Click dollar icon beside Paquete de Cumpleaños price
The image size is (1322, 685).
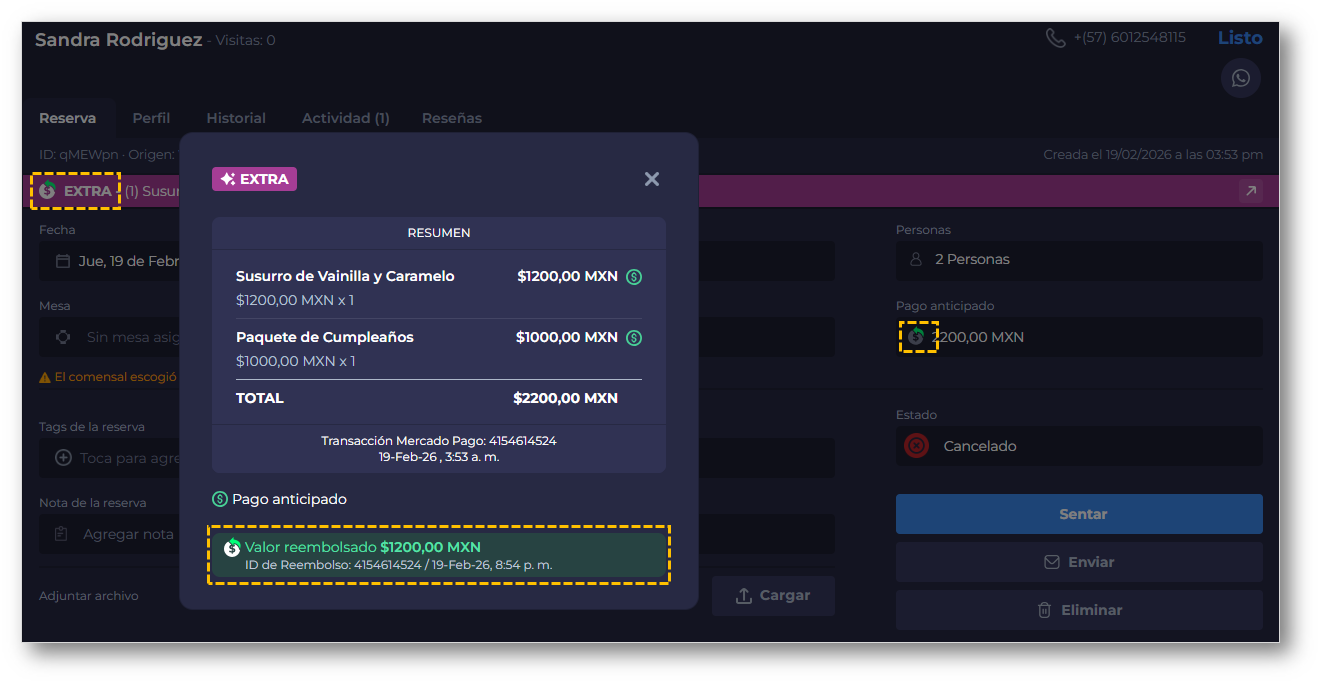[634, 338]
